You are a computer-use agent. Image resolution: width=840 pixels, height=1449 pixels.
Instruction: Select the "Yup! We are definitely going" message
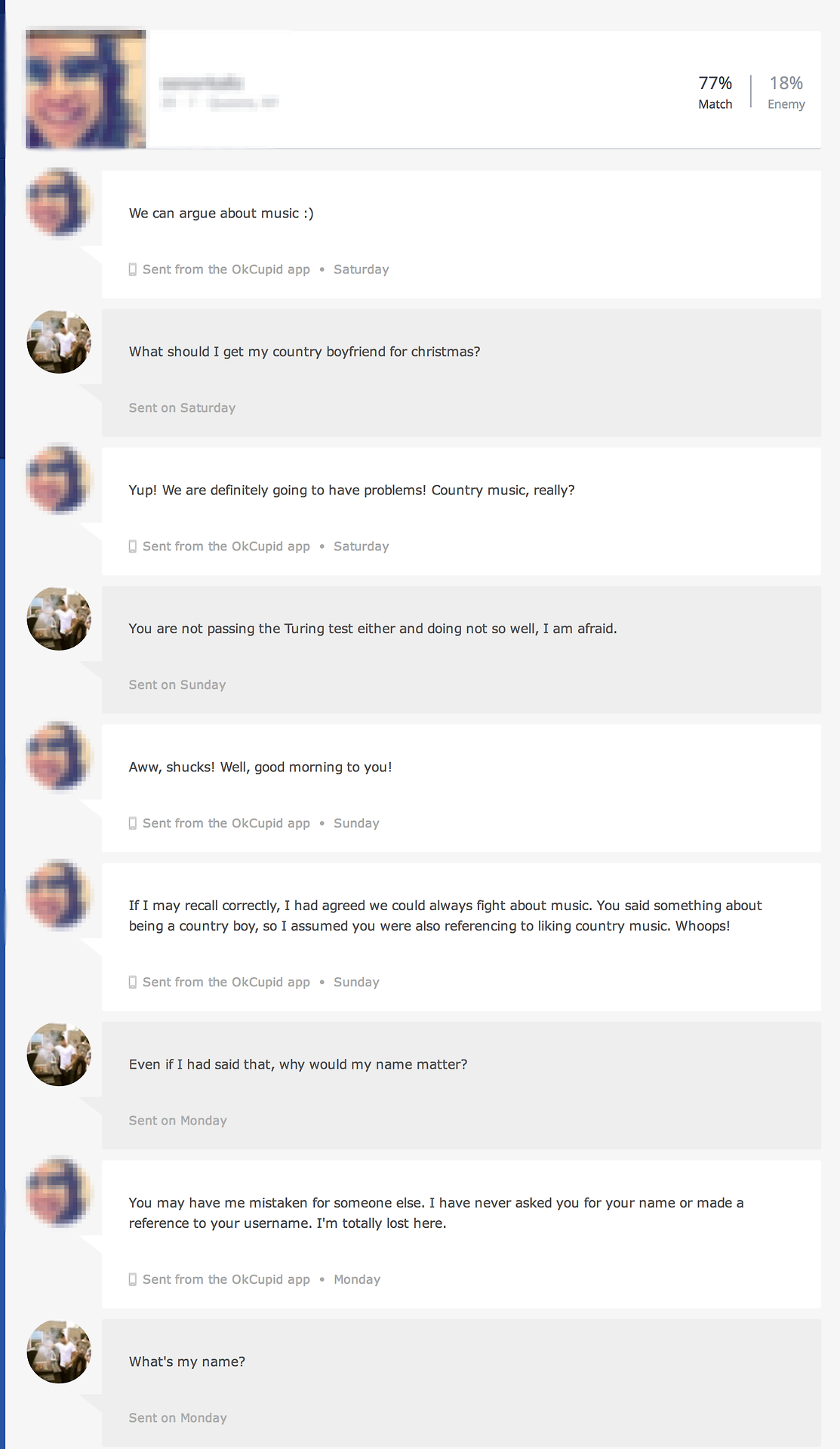coord(461,511)
